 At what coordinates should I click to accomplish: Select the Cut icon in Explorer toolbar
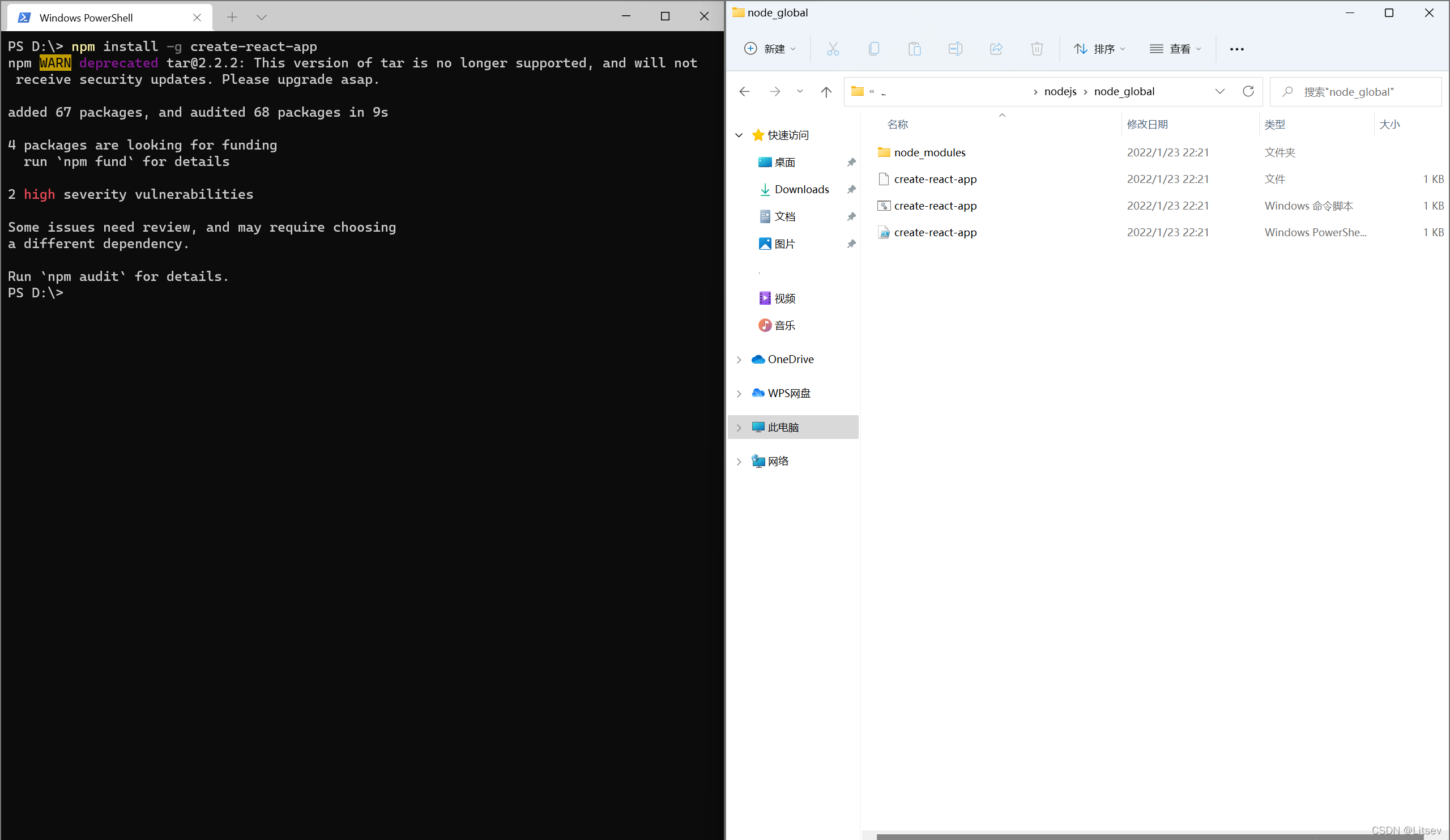click(833, 48)
